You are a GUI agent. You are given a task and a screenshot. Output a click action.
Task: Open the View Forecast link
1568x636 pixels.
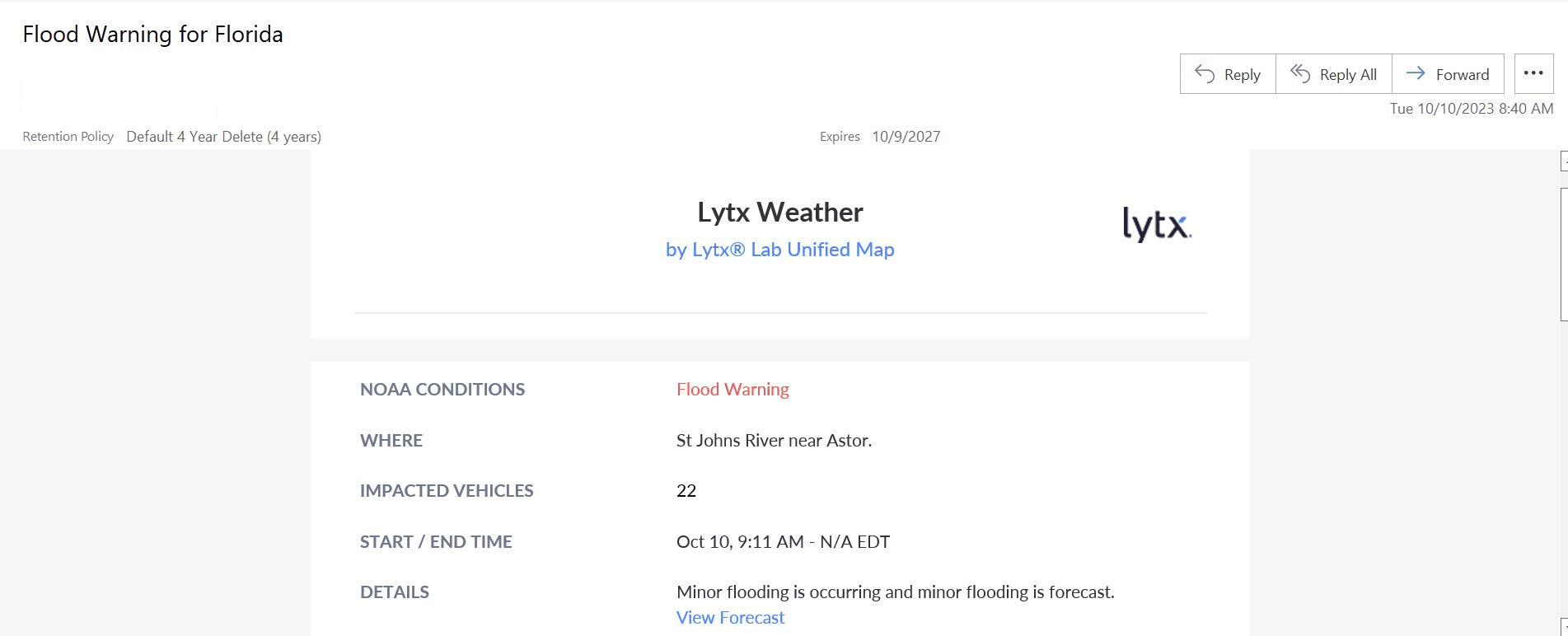coord(730,618)
